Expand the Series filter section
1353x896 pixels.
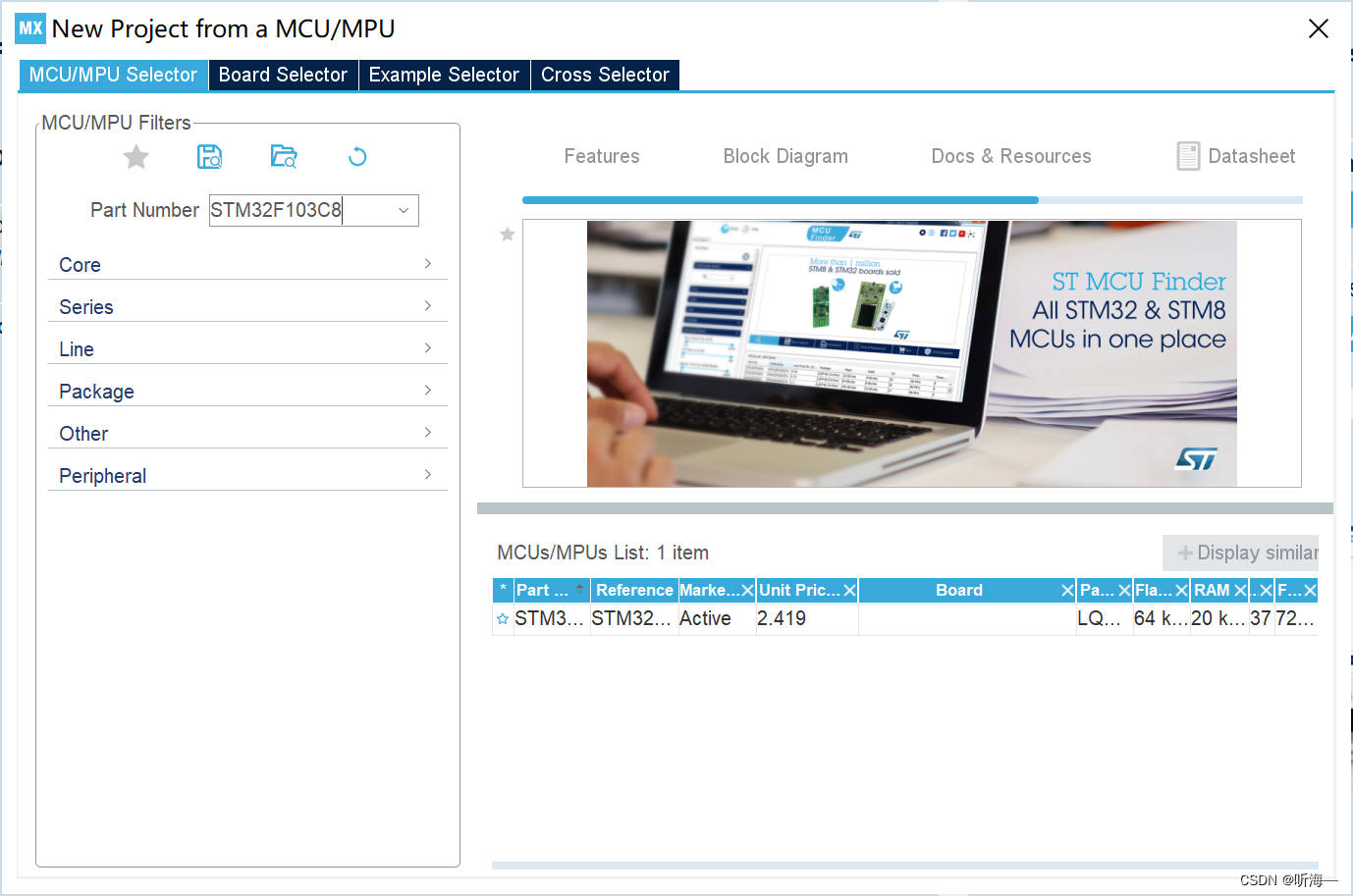pyautogui.click(x=247, y=307)
